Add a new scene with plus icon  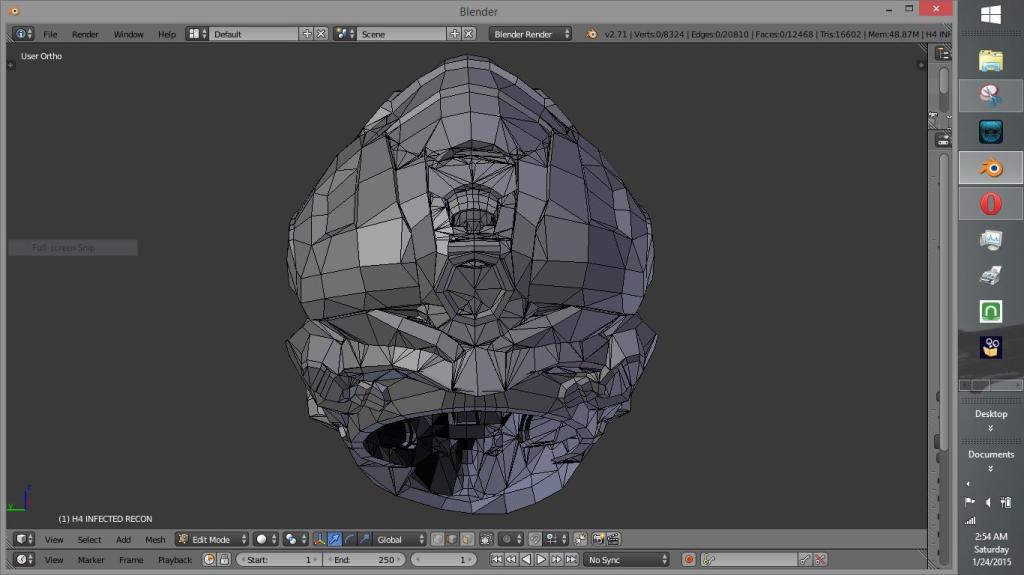455,34
